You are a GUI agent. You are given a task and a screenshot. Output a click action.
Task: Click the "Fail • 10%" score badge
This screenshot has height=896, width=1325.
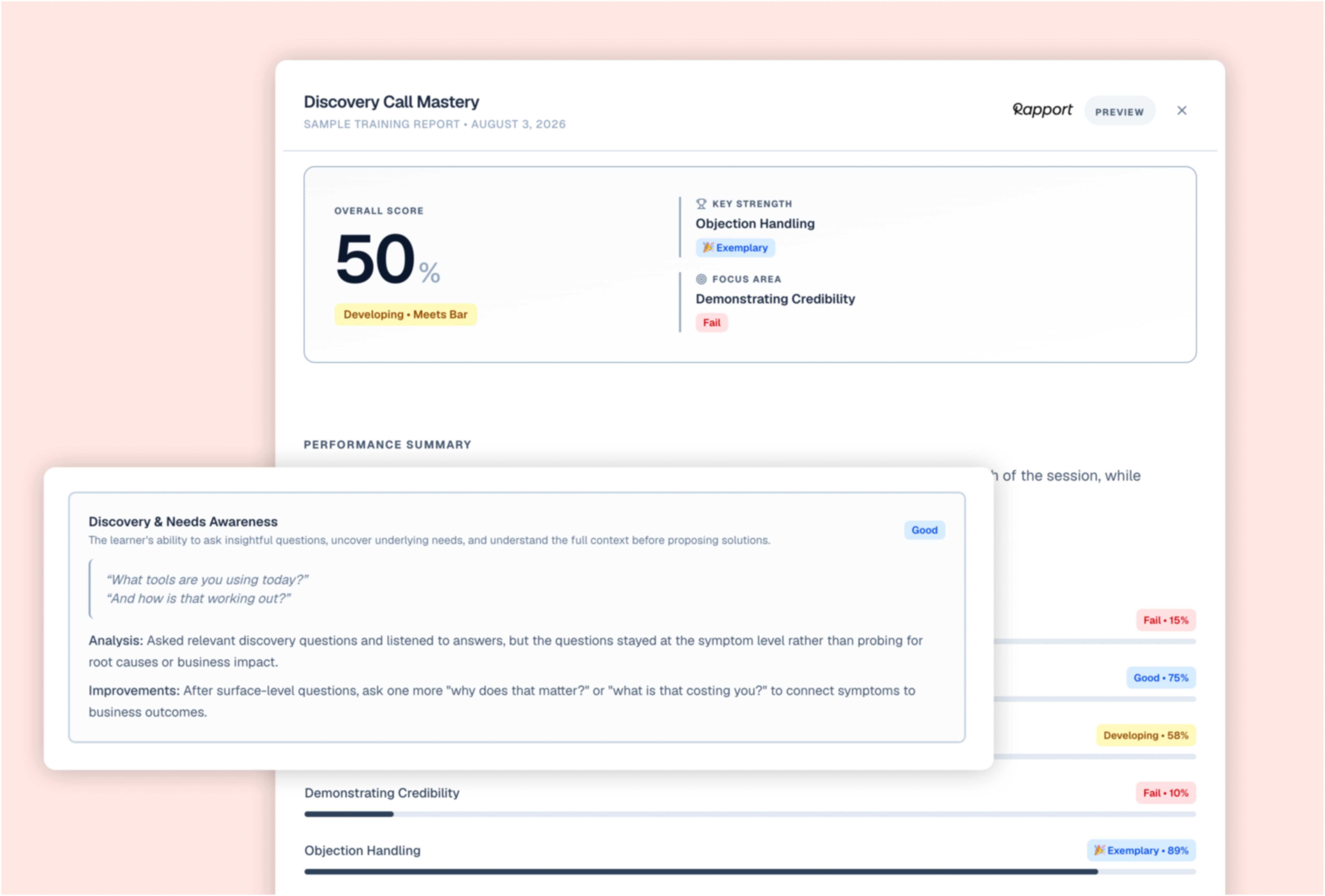pyautogui.click(x=1165, y=793)
